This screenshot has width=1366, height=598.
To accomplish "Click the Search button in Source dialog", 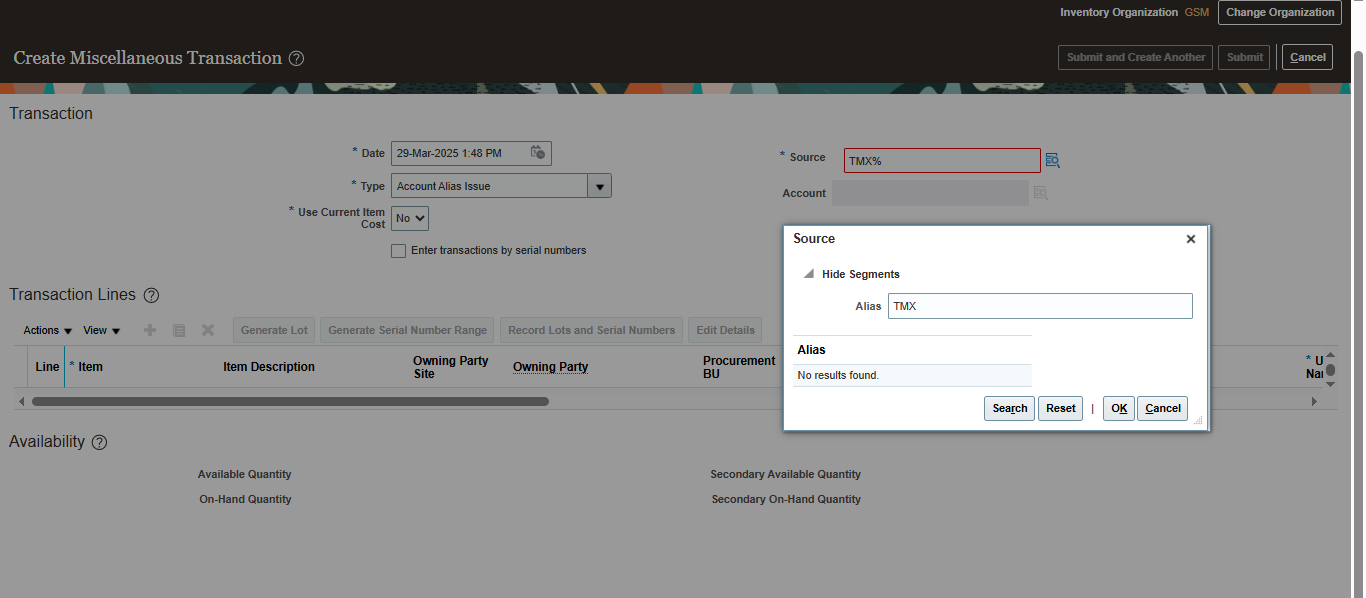I will tap(1009, 408).
